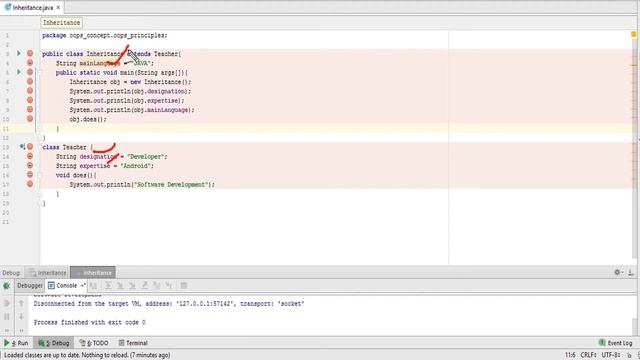Open the TODO tool window

tap(94, 343)
